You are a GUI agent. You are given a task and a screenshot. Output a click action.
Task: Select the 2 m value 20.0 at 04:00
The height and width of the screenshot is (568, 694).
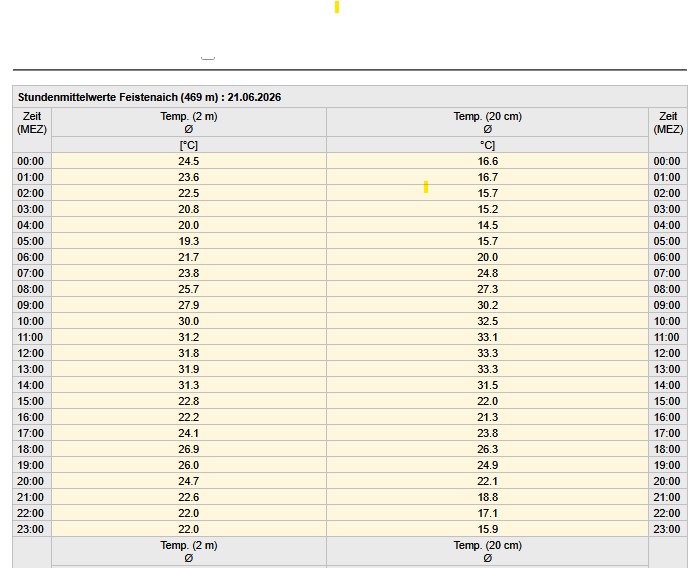click(189, 225)
